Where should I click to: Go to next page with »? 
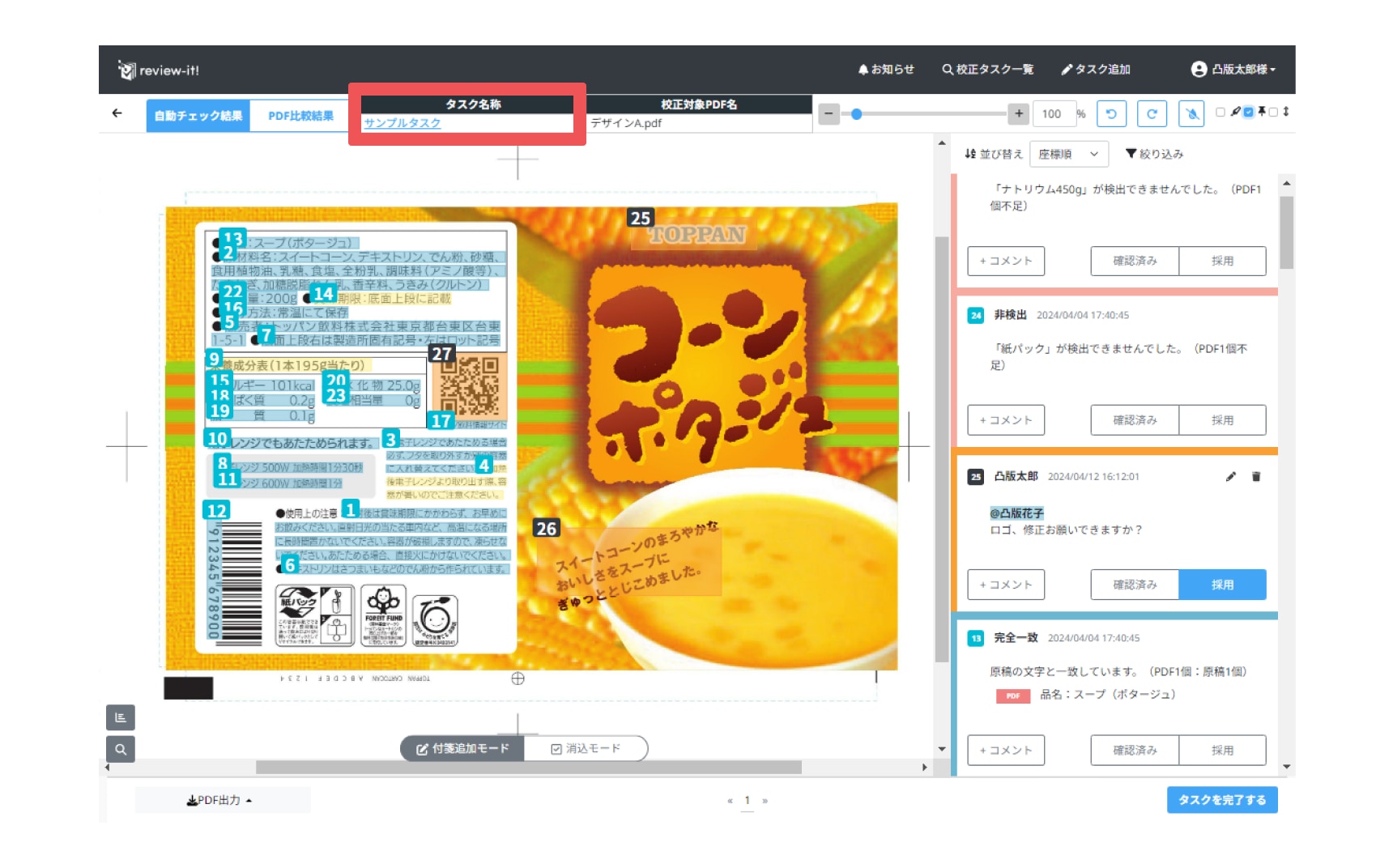point(765,801)
